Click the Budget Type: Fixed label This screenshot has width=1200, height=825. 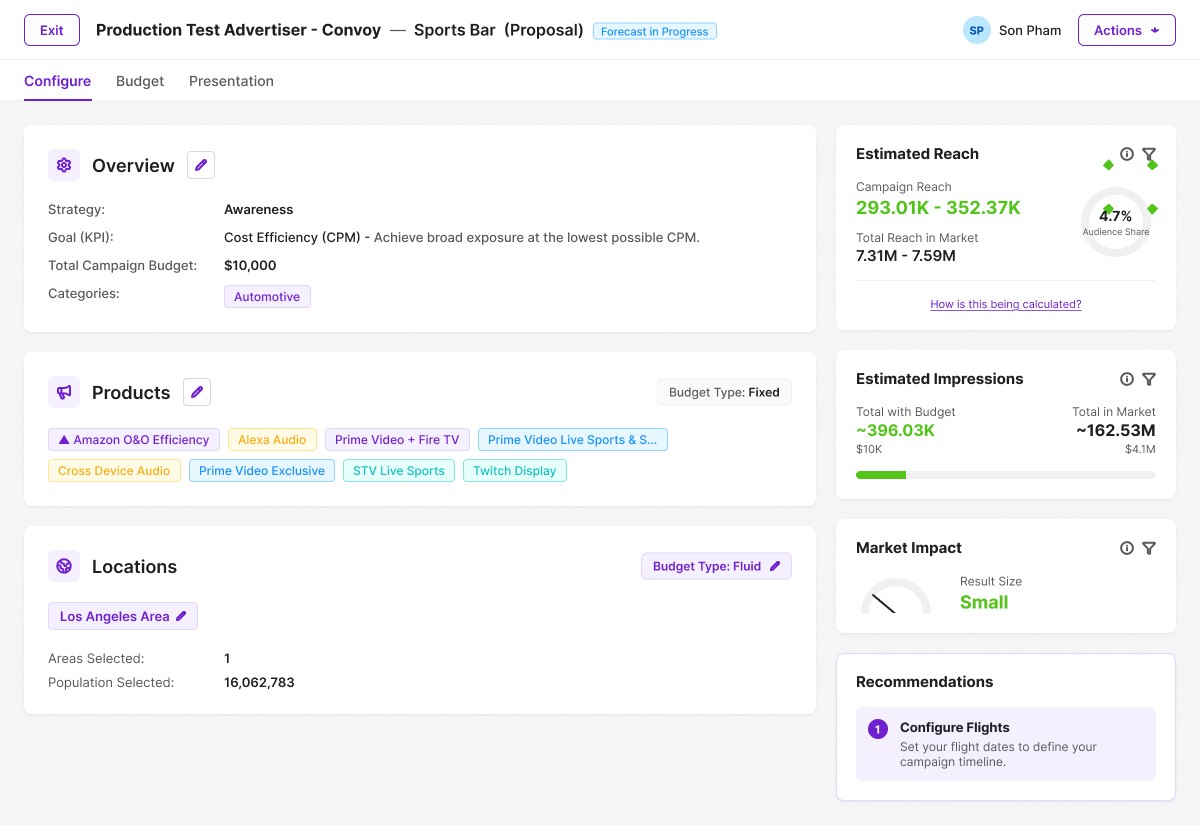click(x=724, y=392)
